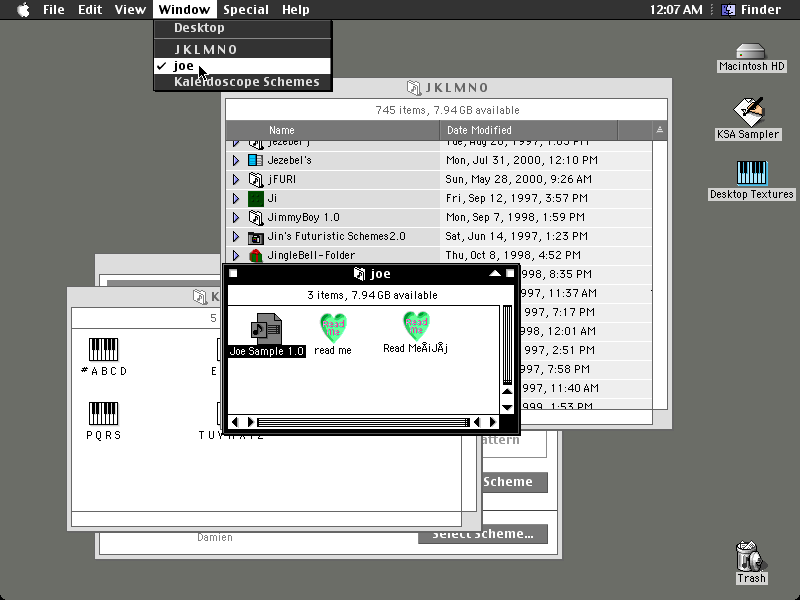Select the Joe Sample 1.0 file icon

click(x=266, y=329)
